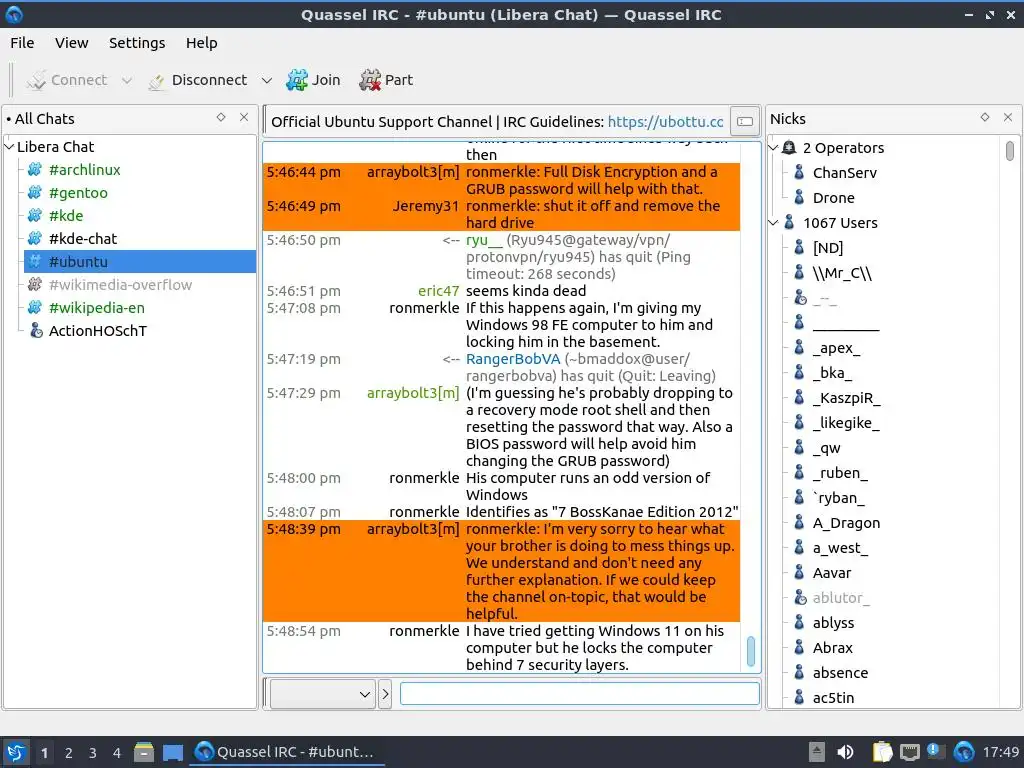The image size is (1024, 768).
Task: Click ryu__ nick in quit message
Action: tap(484, 240)
